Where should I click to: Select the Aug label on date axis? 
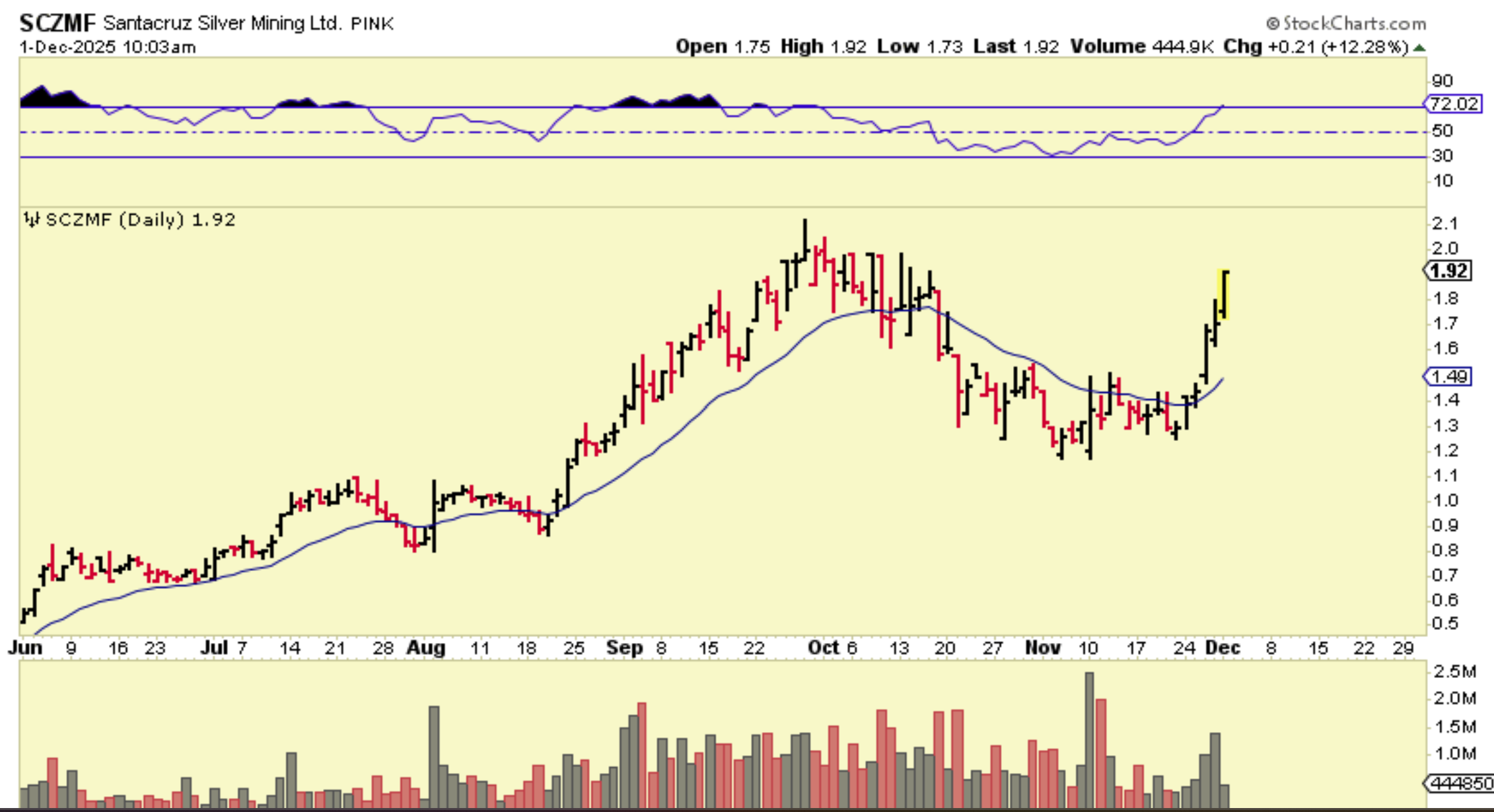(x=425, y=648)
